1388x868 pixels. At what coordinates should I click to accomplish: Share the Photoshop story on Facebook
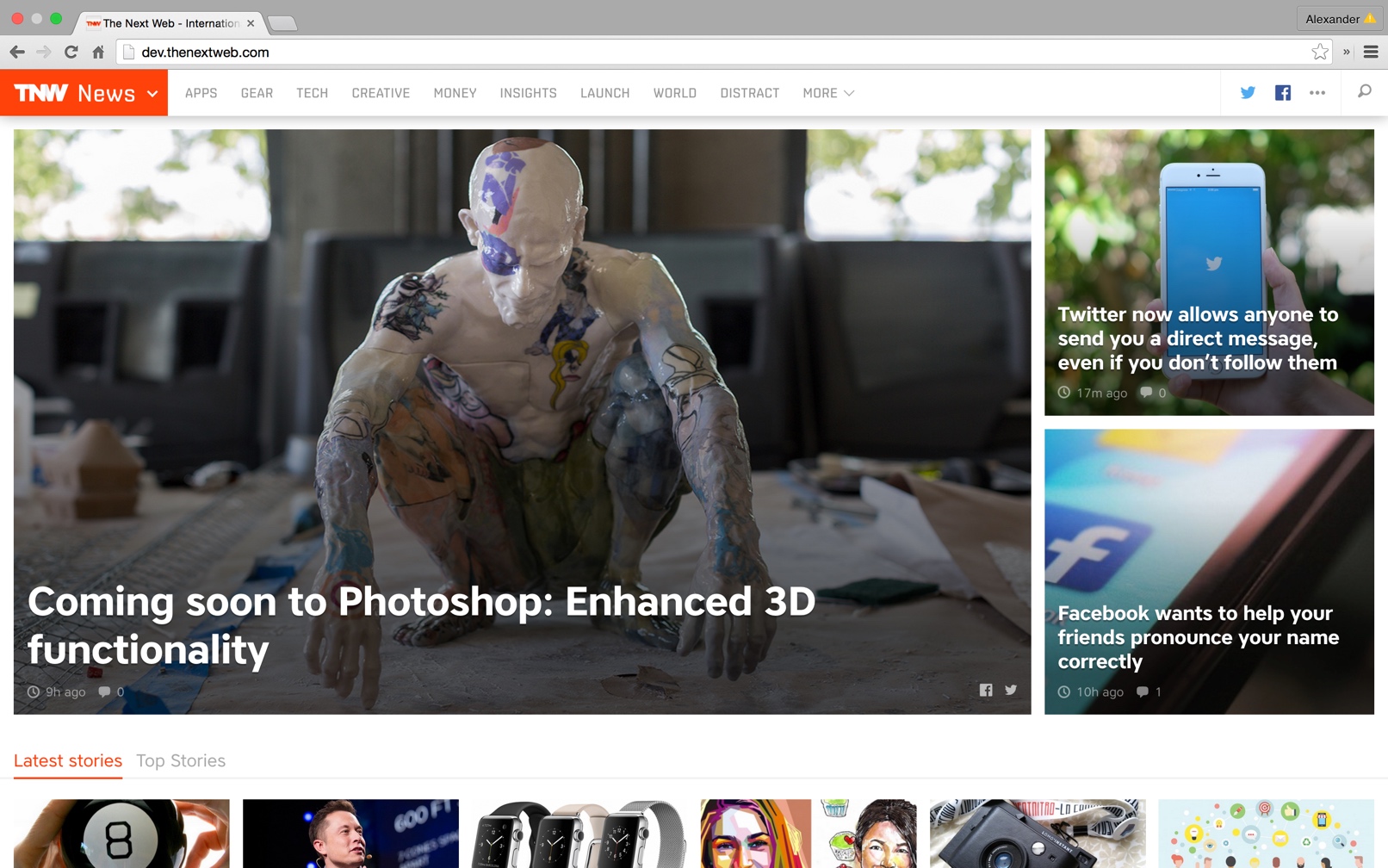click(x=986, y=690)
